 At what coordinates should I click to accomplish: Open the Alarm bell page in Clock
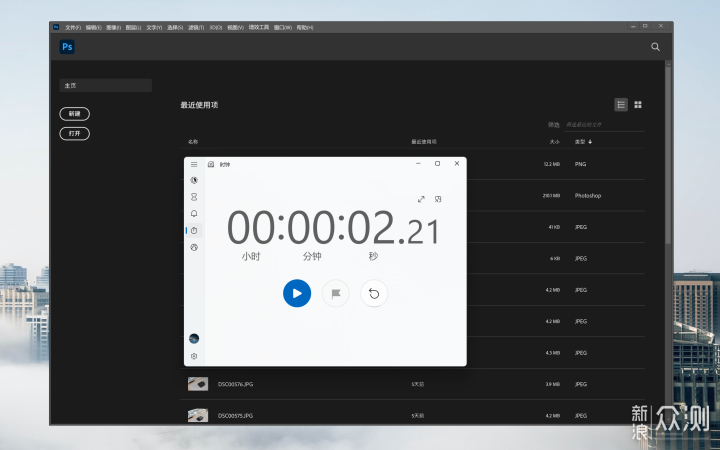coord(194,214)
